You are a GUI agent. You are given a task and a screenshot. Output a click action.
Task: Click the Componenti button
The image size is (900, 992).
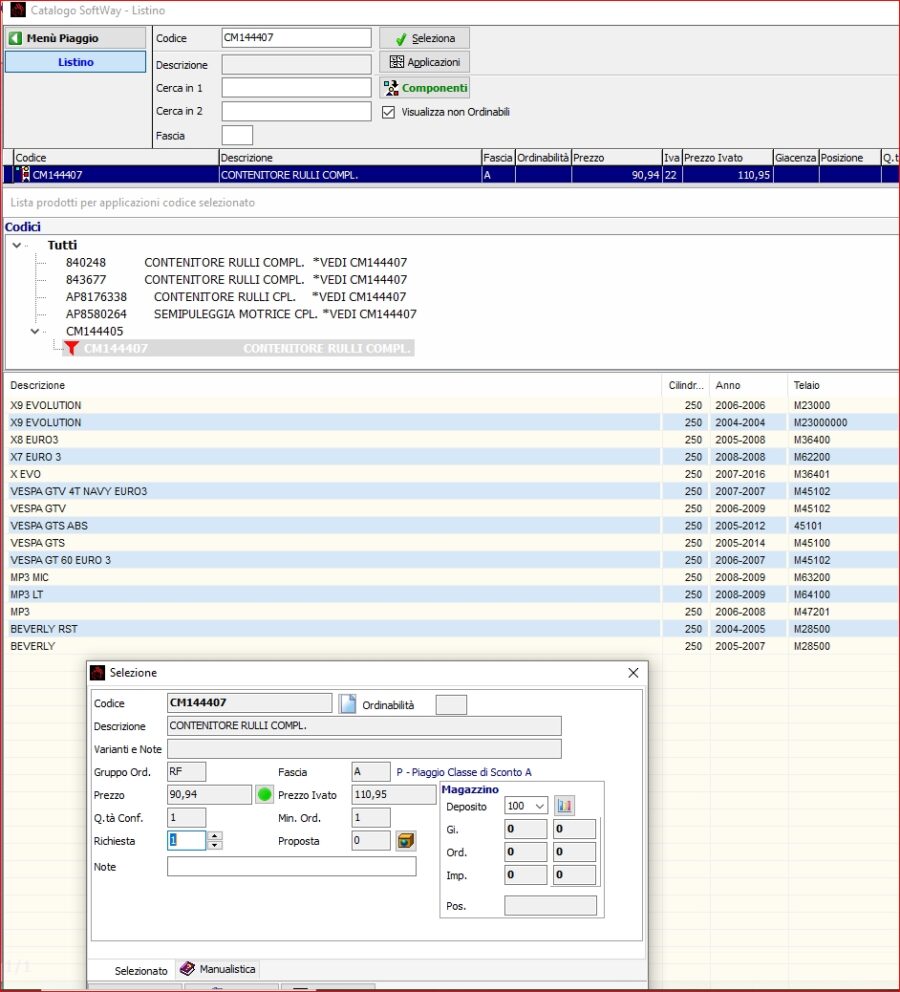424,88
